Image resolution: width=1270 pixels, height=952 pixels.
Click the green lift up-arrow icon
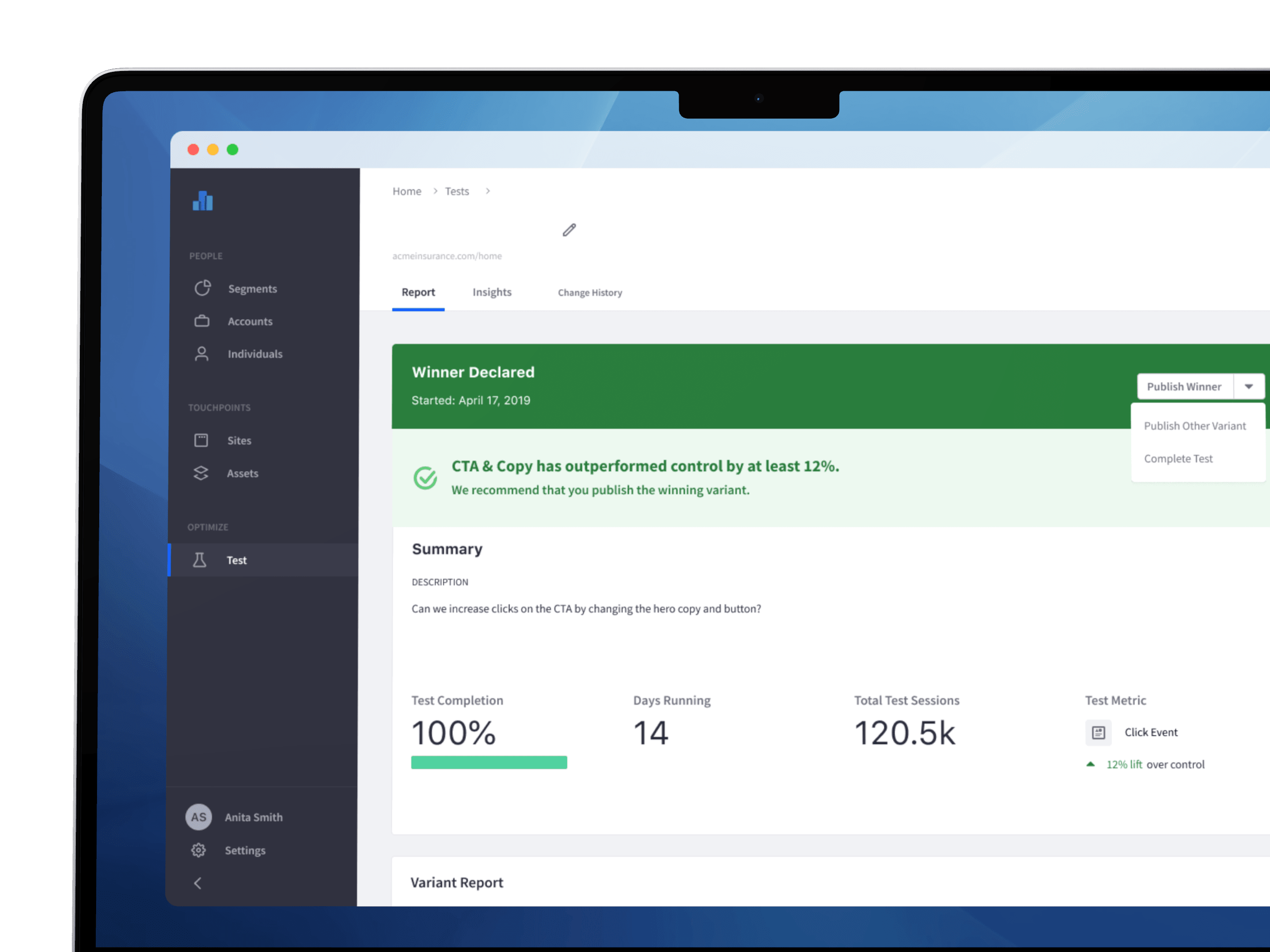coord(1090,764)
